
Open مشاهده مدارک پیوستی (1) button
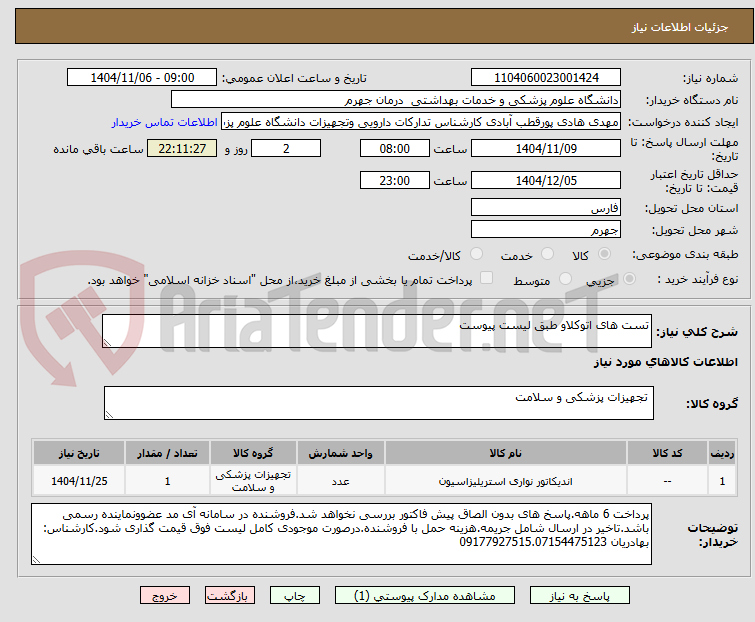[x=425, y=596]
